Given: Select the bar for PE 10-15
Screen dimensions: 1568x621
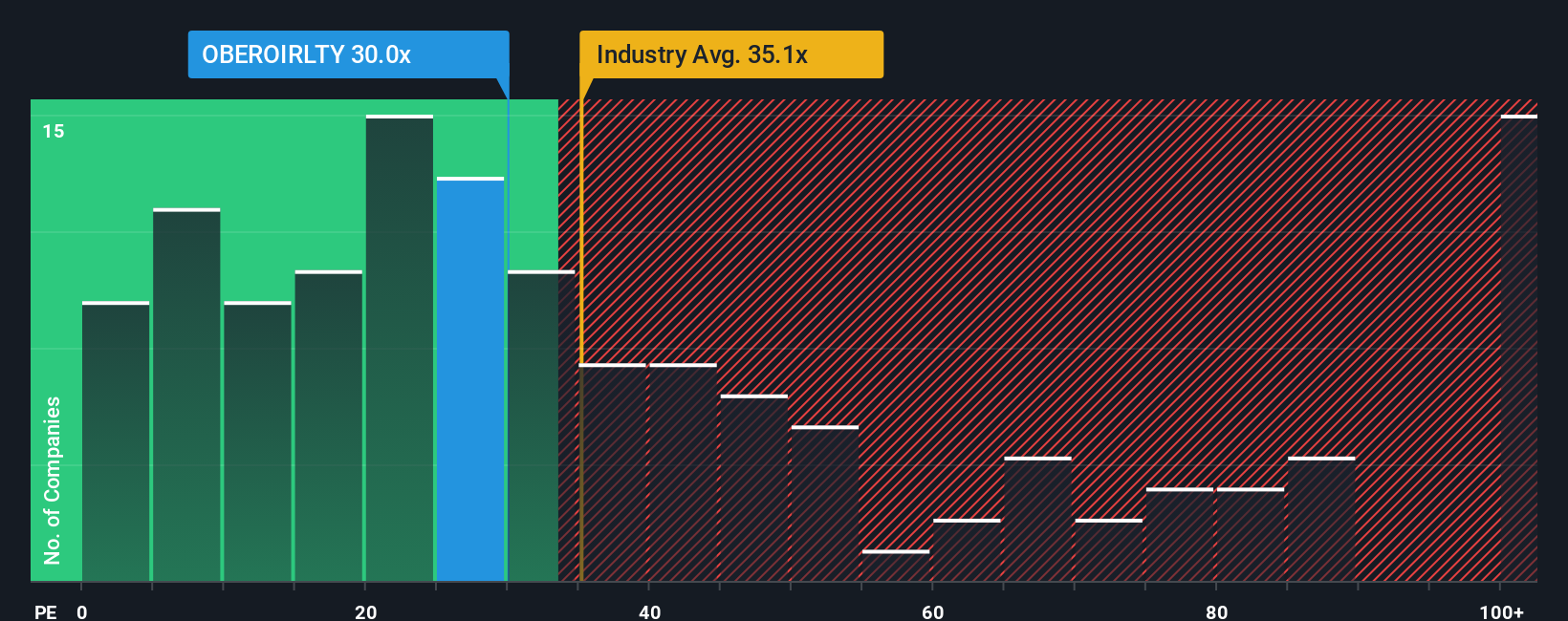Looking at the screenshot, I should click(257, 441).
